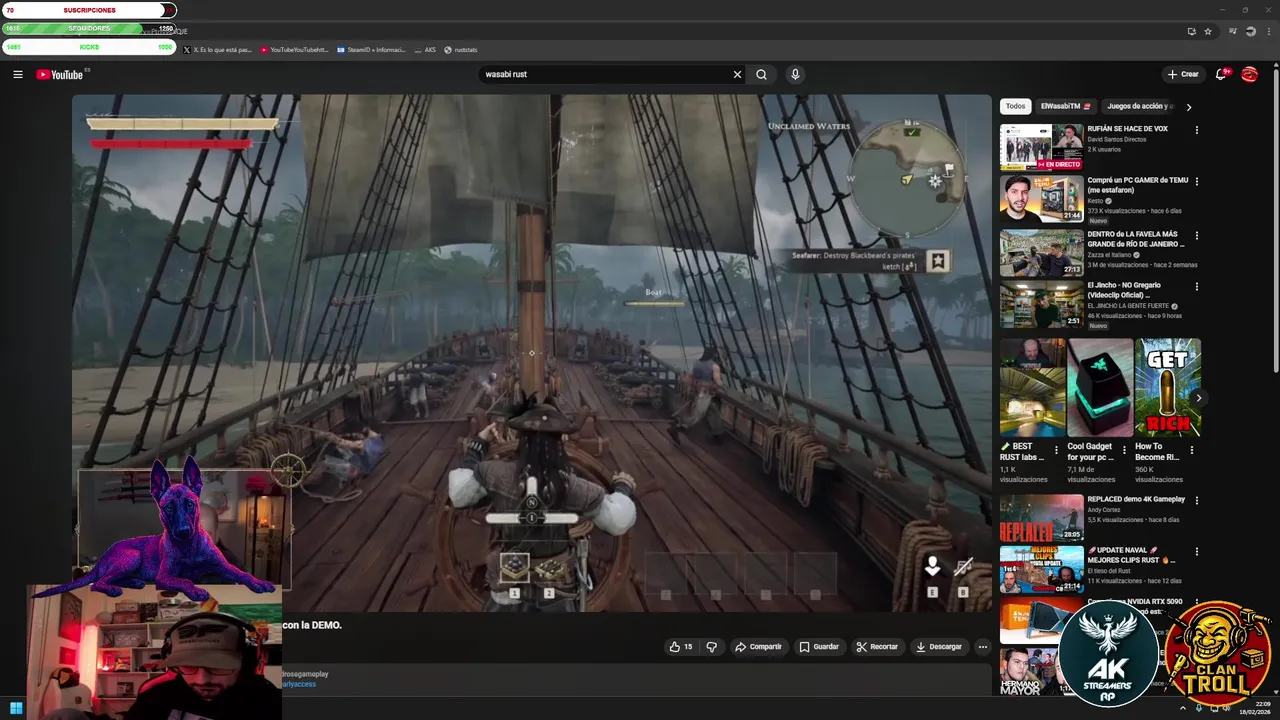Image resolution: width=1280 pixels, height=720 pixels.
Task: Open 'DENTRO de LA FAVELA' video thumbnail
Action: [1041, 253]
